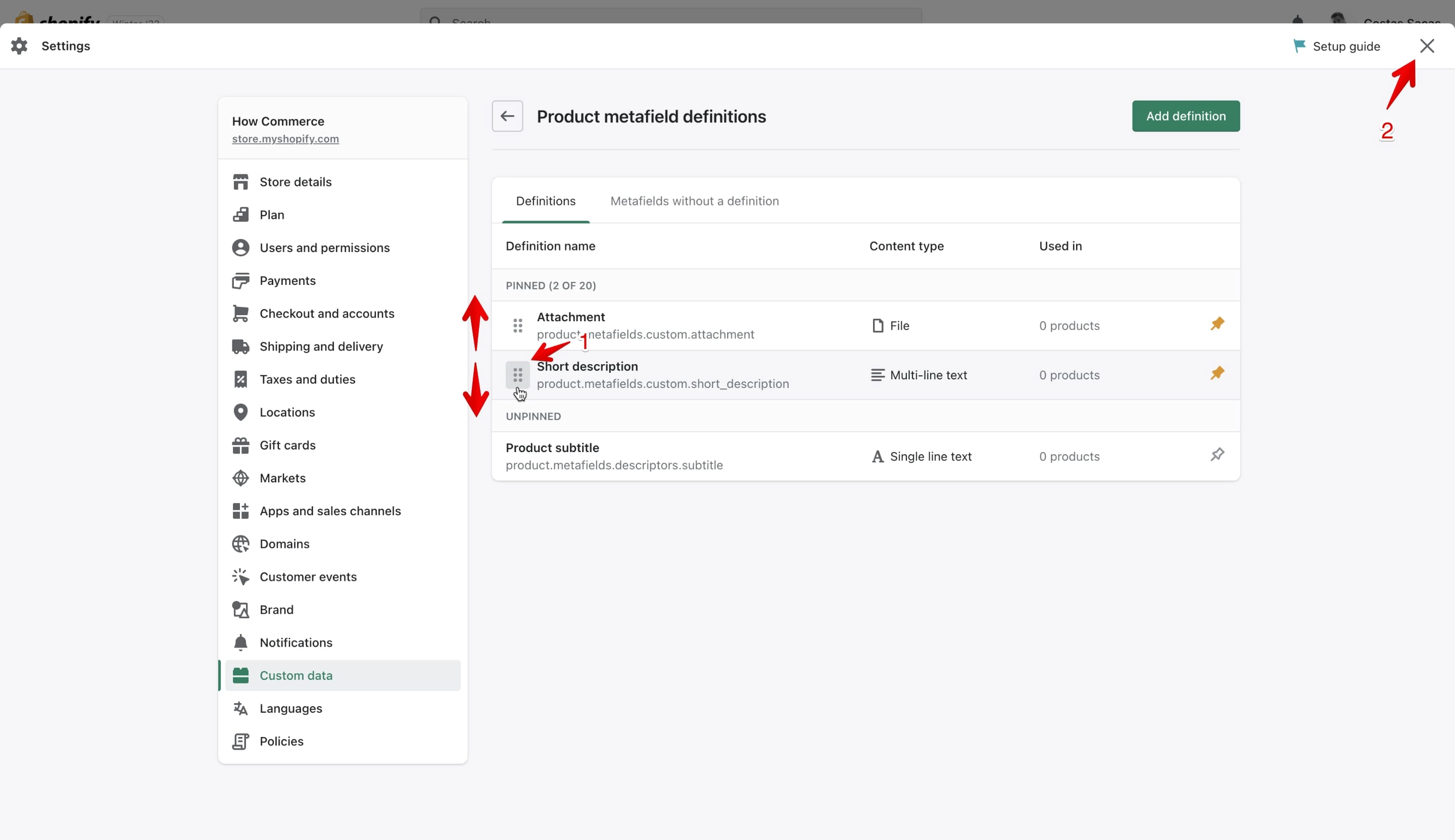Click the Settings gear icon

pyautogui.click(x=19, y=46)
